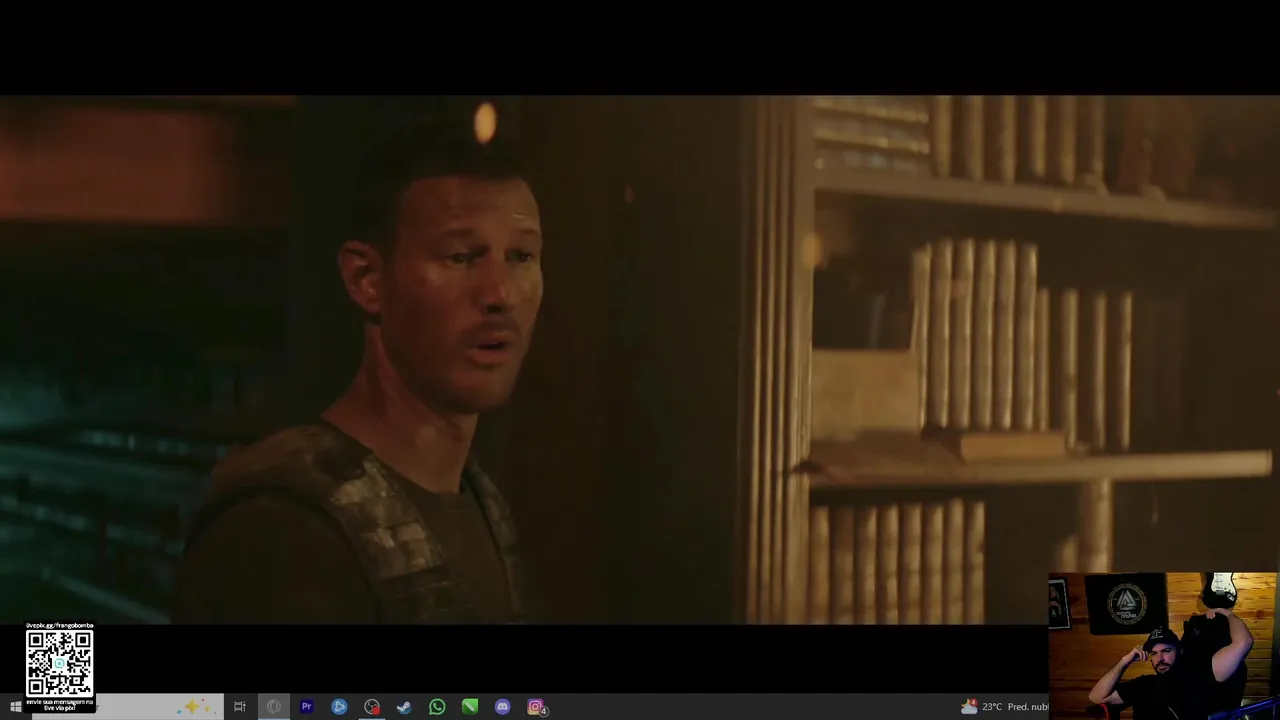Open Adobe Premiere Pro from the taskbar
The width and height of the screenshot is (1280, 720).
[x=307, y=707]
